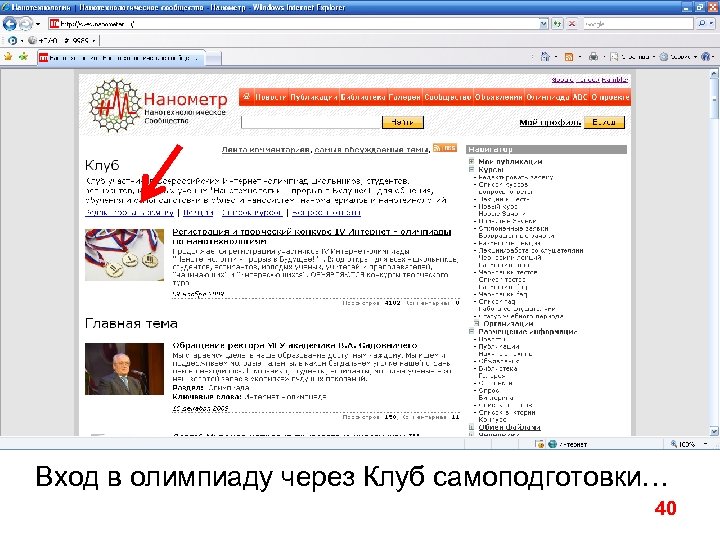The image size is (720, 540).
Task: Collapse the Размещение информации tree node
Action: click(471, 332)
